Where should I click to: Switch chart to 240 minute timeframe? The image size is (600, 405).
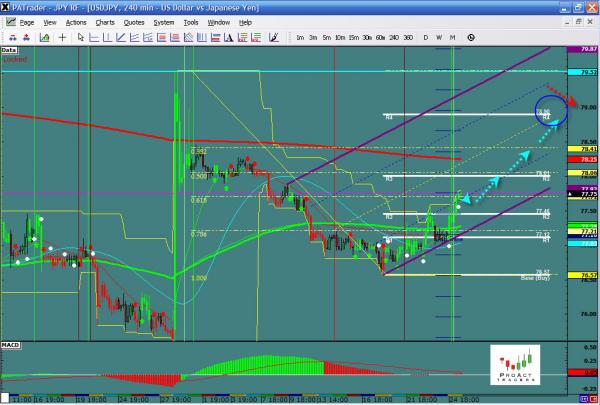coord(392,37)
